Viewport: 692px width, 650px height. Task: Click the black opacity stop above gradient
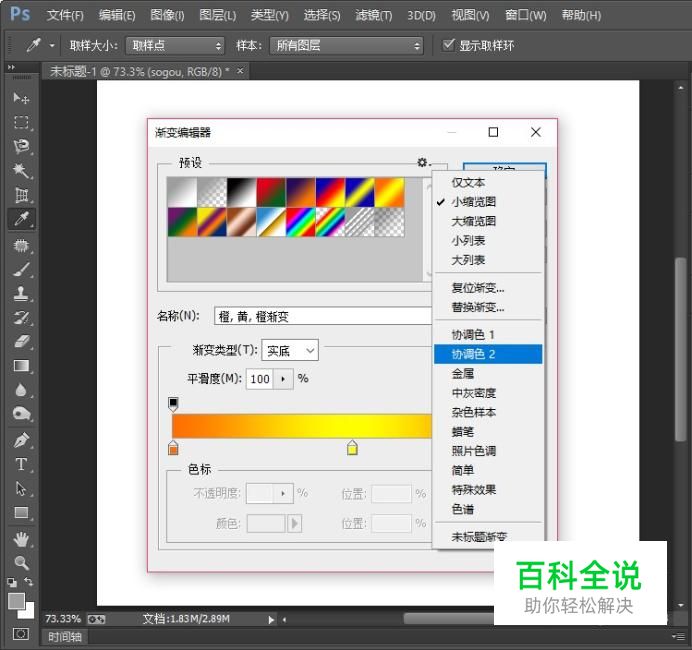tap(173, 404)
